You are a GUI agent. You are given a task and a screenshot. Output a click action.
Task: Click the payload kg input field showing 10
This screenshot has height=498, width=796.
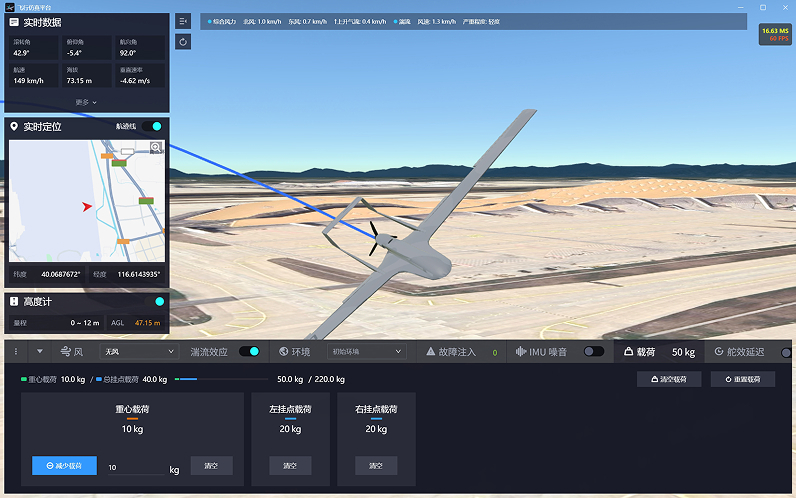pos(136,468)
